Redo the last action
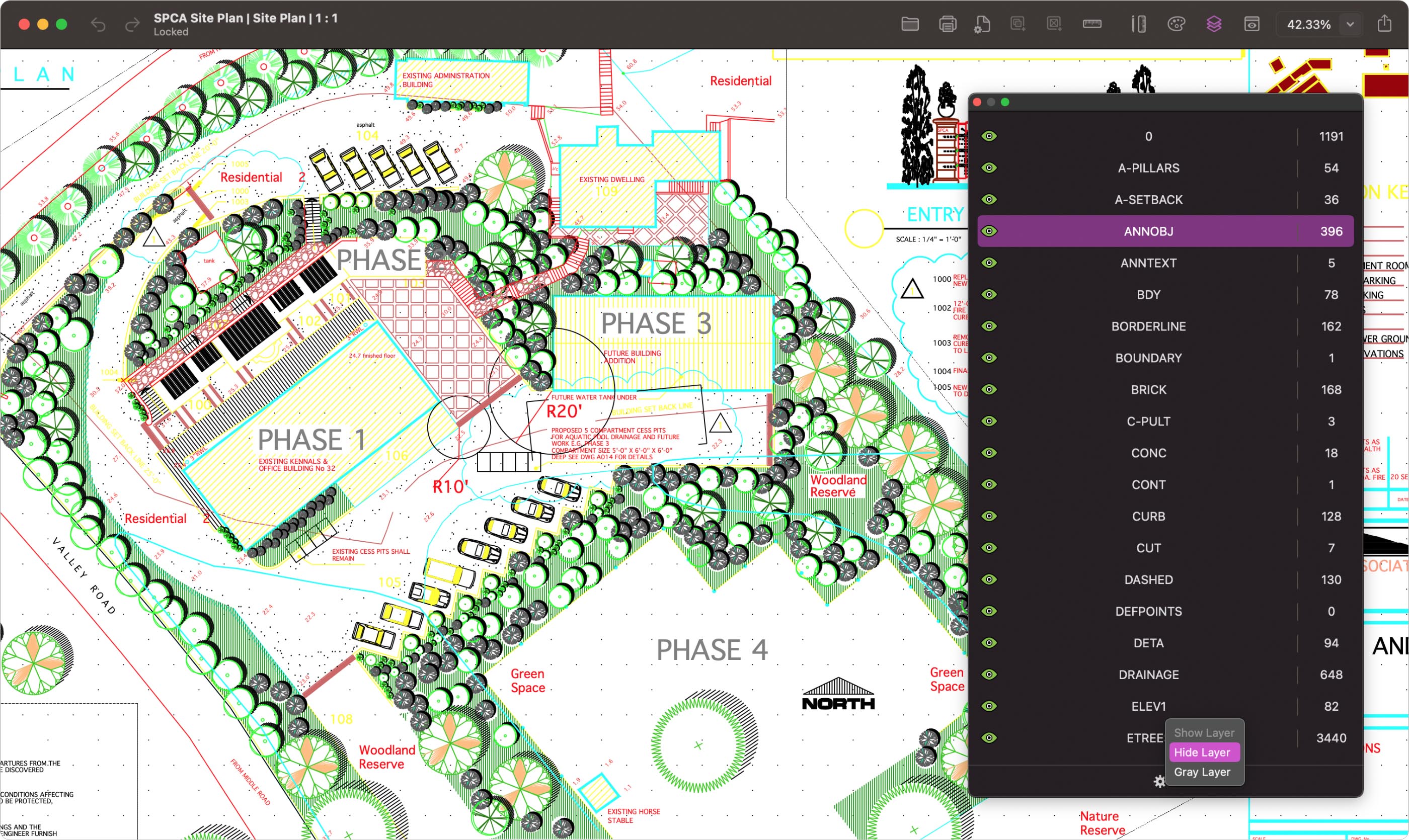 131,24
